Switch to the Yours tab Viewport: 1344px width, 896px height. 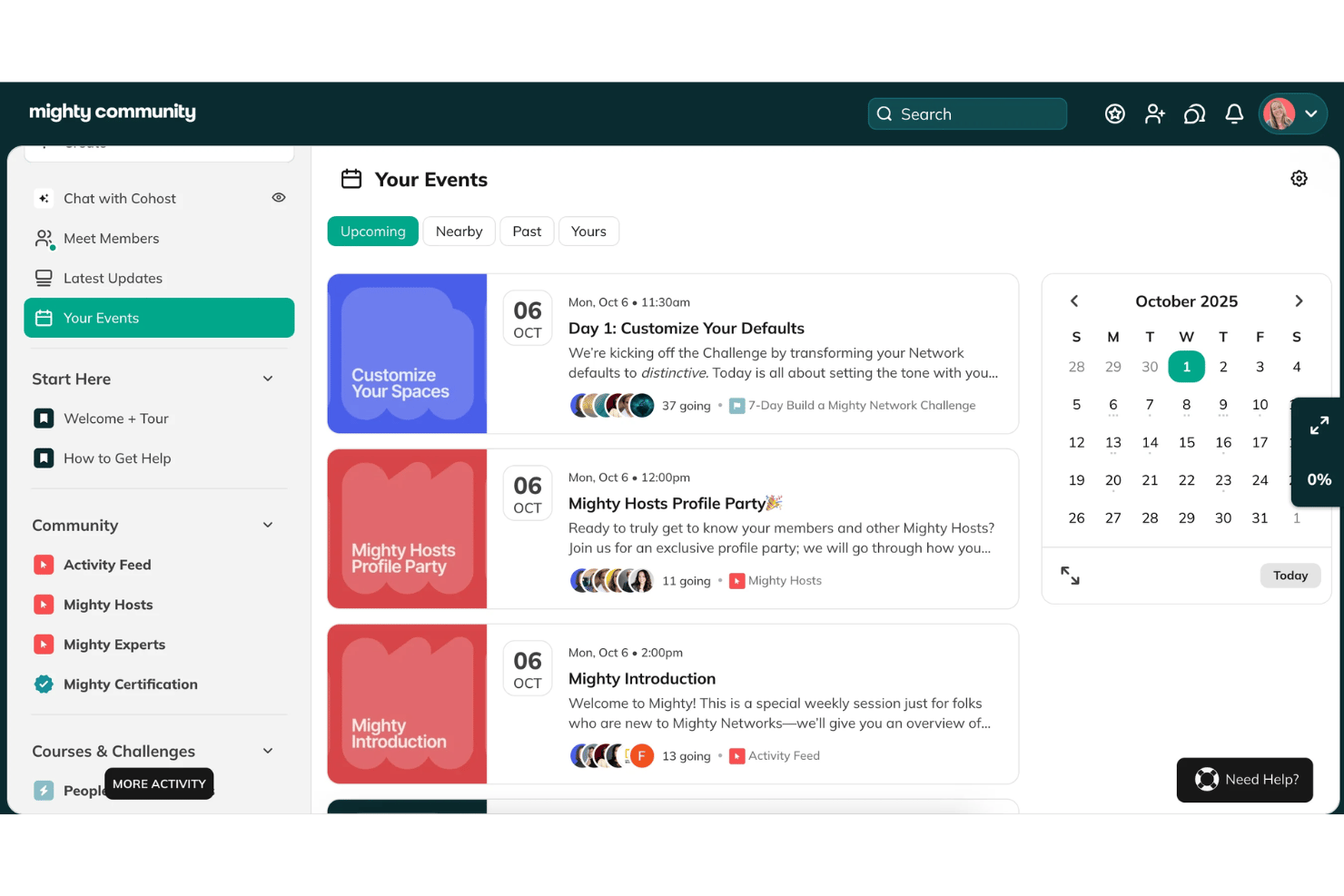[588, 231]
